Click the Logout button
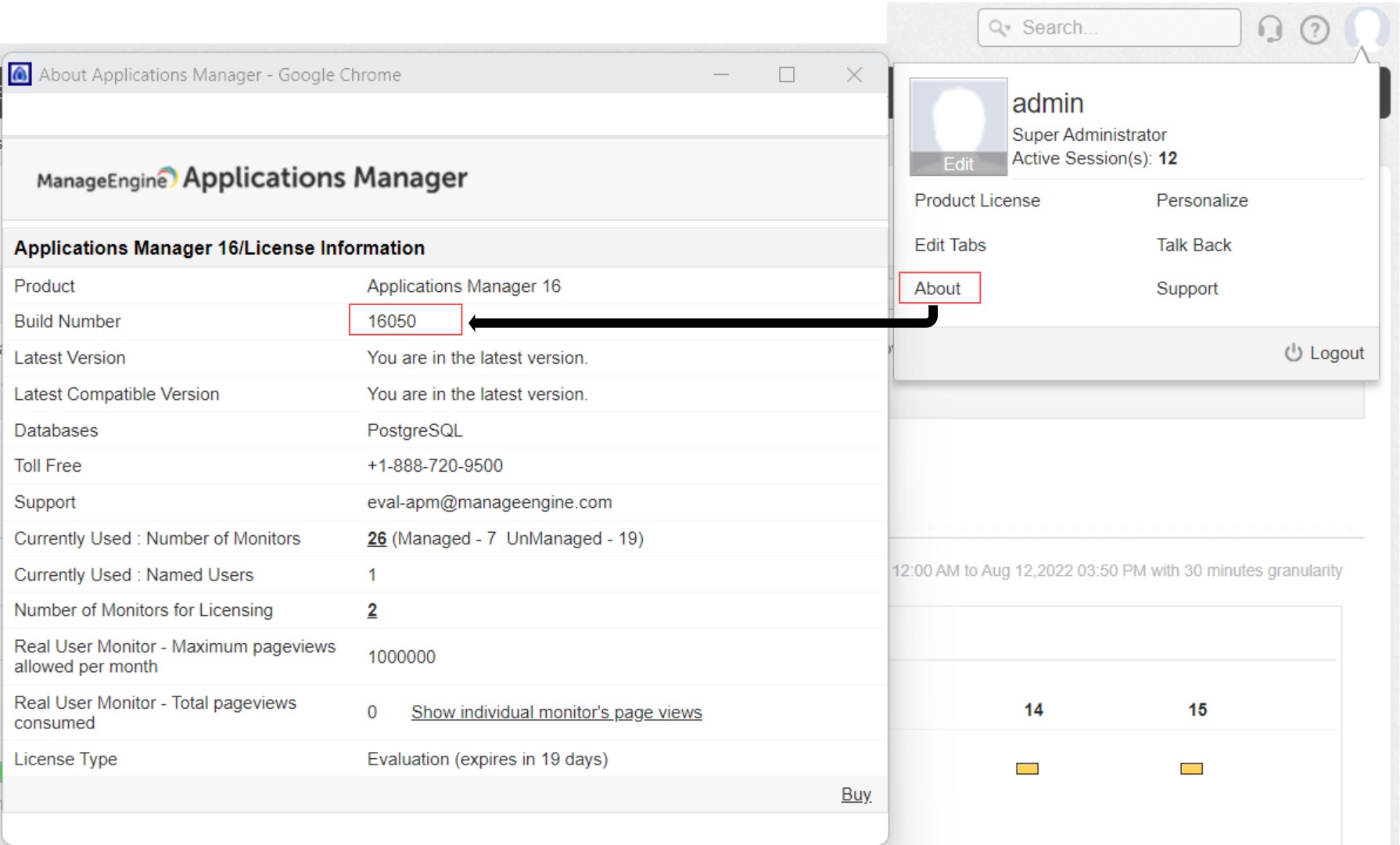 pyautogui.click(x=1325, y=353)
